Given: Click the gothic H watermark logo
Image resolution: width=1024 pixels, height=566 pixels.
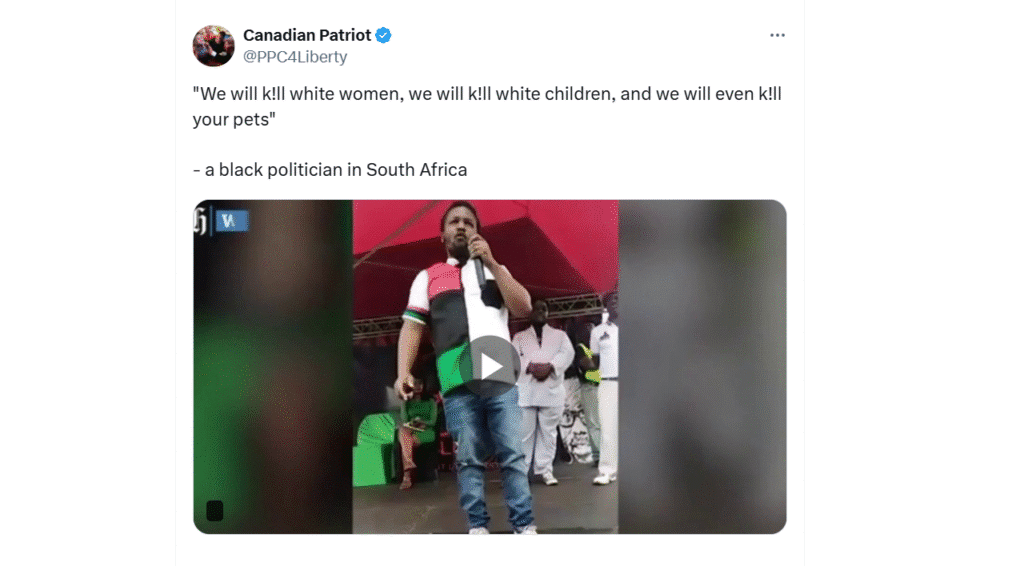Looking at the screenshot, I should click(x=200, y=221).
